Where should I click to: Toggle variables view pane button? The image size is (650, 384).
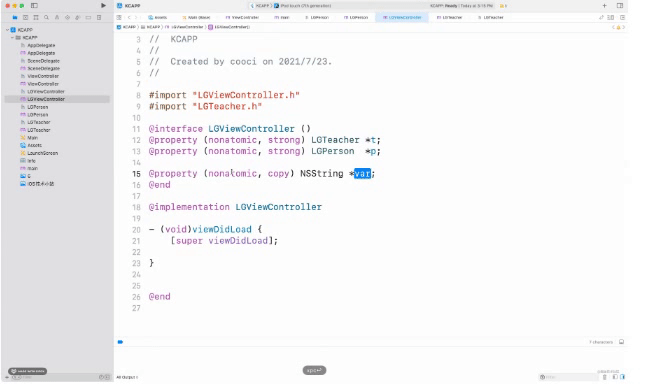click(615, 377)
